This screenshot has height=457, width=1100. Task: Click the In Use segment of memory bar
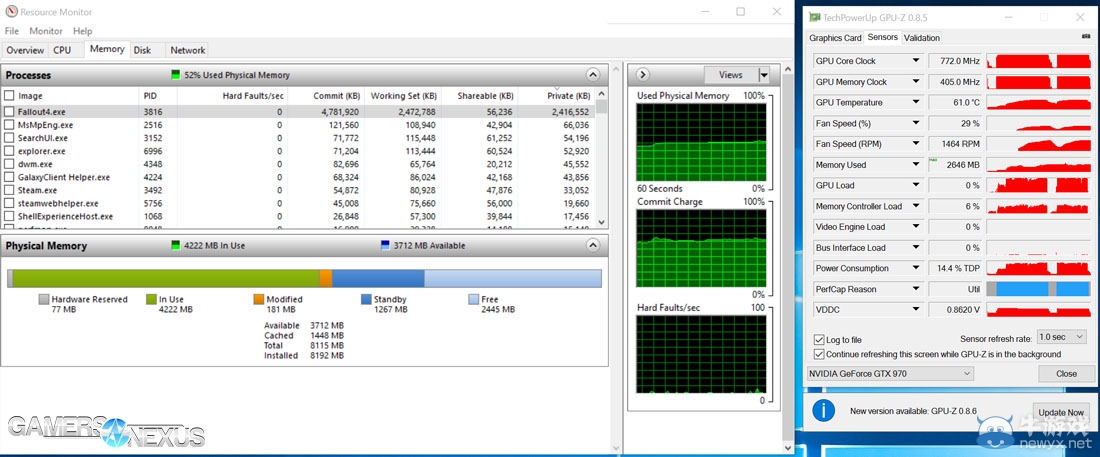165,278
